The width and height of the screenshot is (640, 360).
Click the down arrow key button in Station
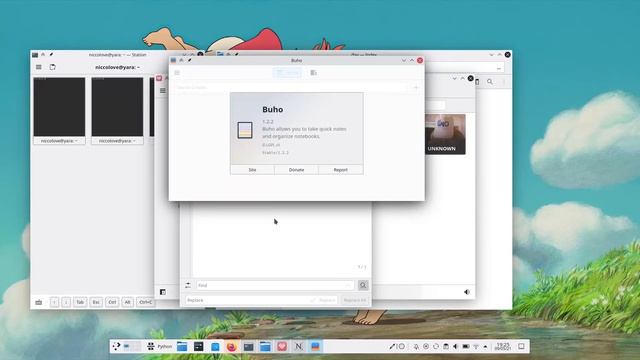coord(66,302)
